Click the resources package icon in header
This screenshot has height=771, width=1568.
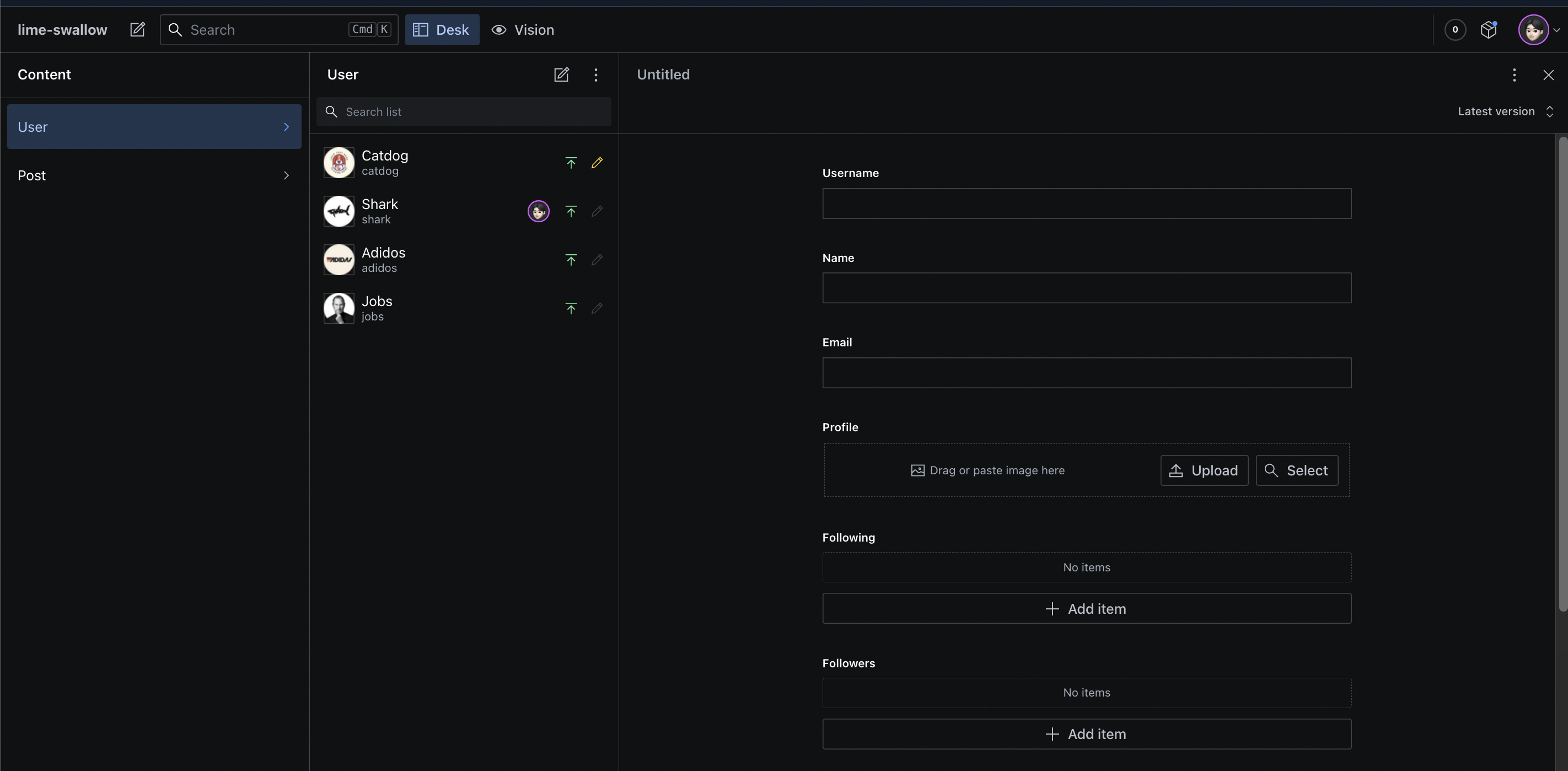click(x=1488, y=29)
